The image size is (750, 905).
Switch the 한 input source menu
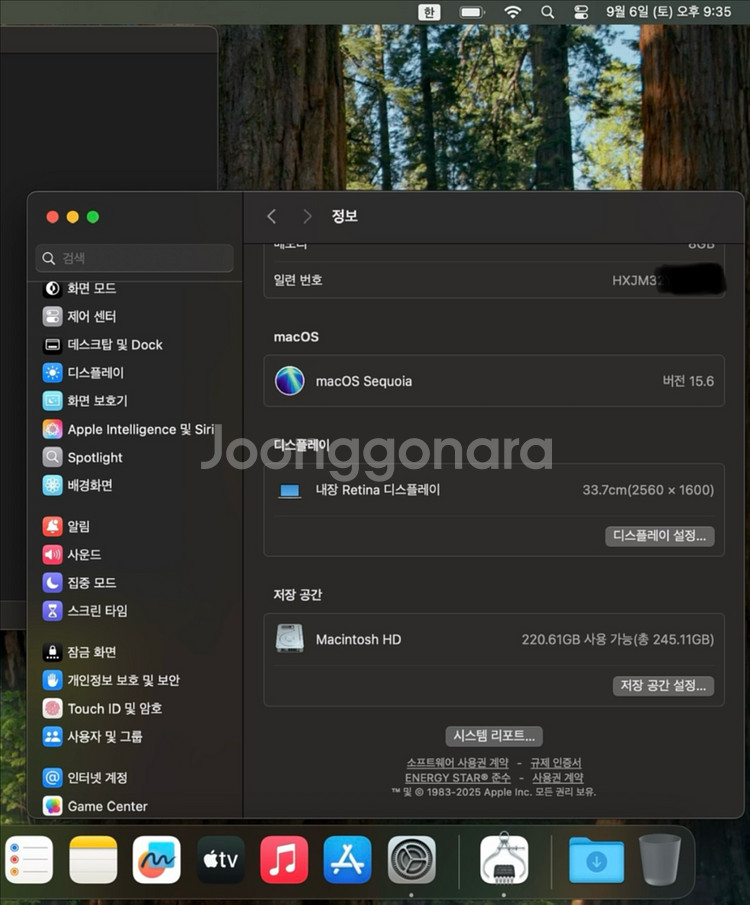[429, 12]
